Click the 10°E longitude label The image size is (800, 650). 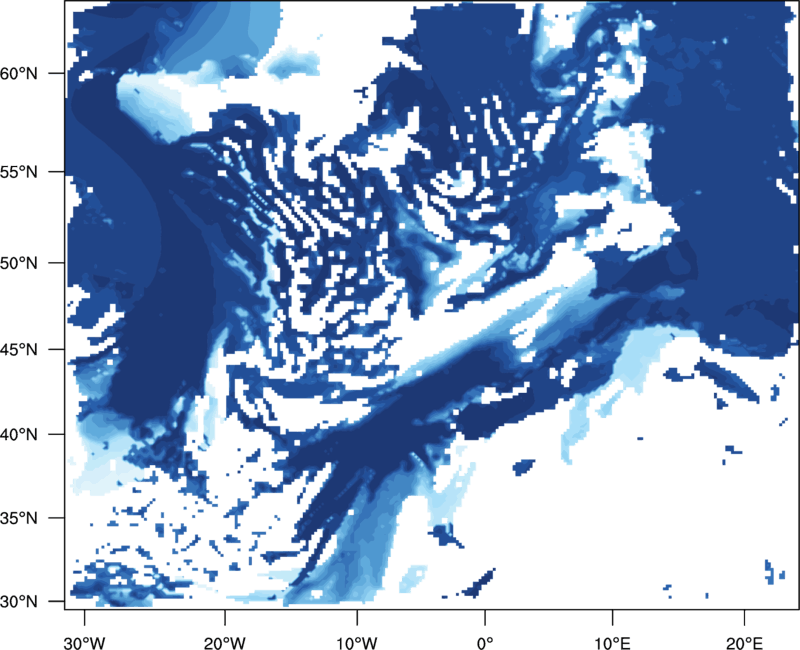click(x=612, y=643)
